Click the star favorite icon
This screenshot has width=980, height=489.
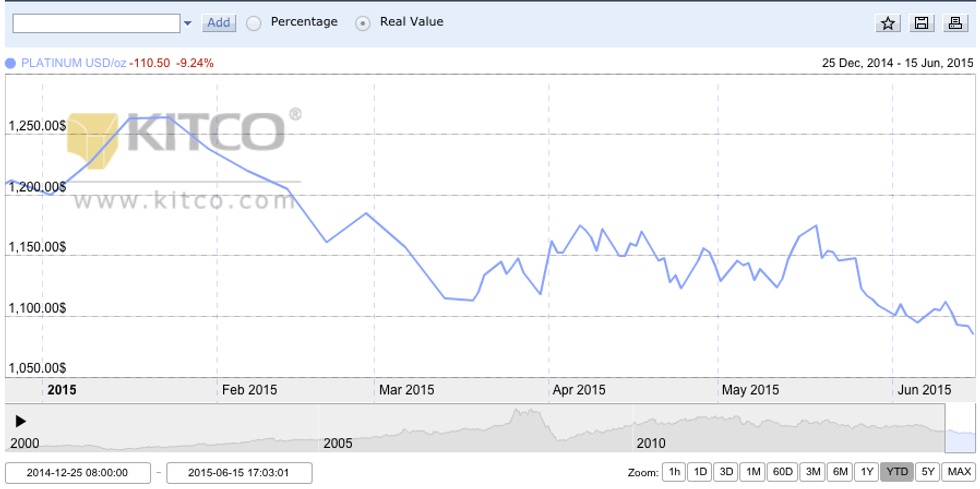pyautogui.click(x=888, y=23)
